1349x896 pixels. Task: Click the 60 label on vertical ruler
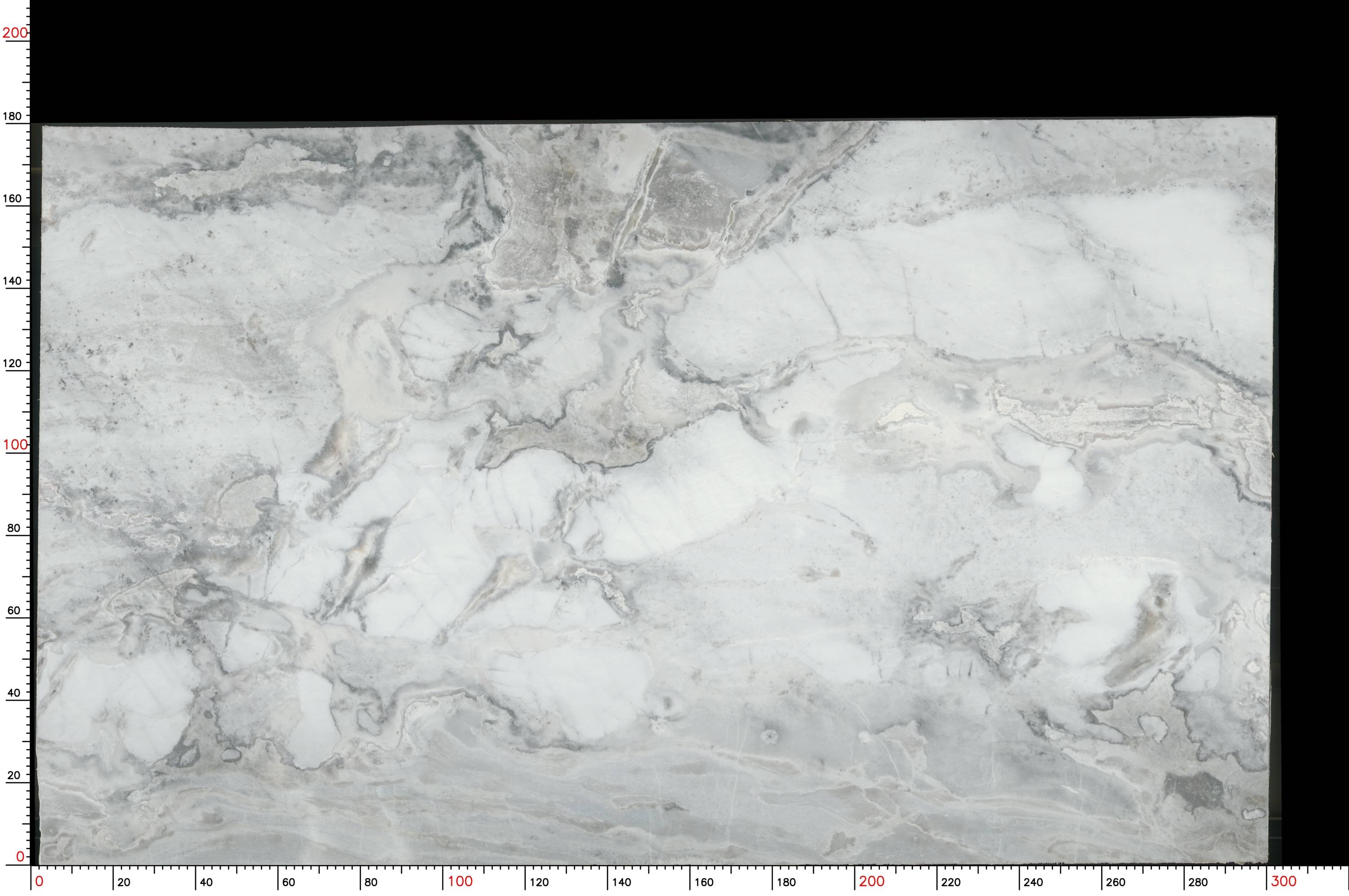click(x=13, y=610)
